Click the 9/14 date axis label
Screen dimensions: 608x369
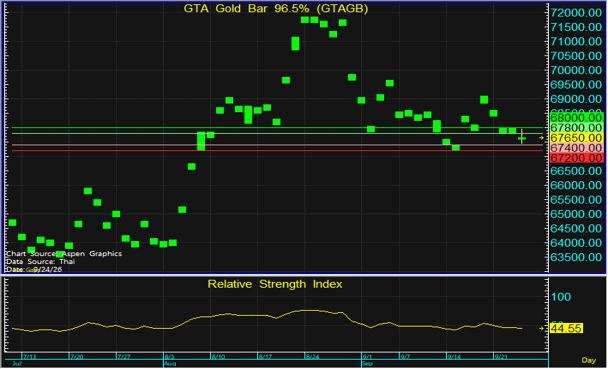pyautogui.click(x=454, y=357)
